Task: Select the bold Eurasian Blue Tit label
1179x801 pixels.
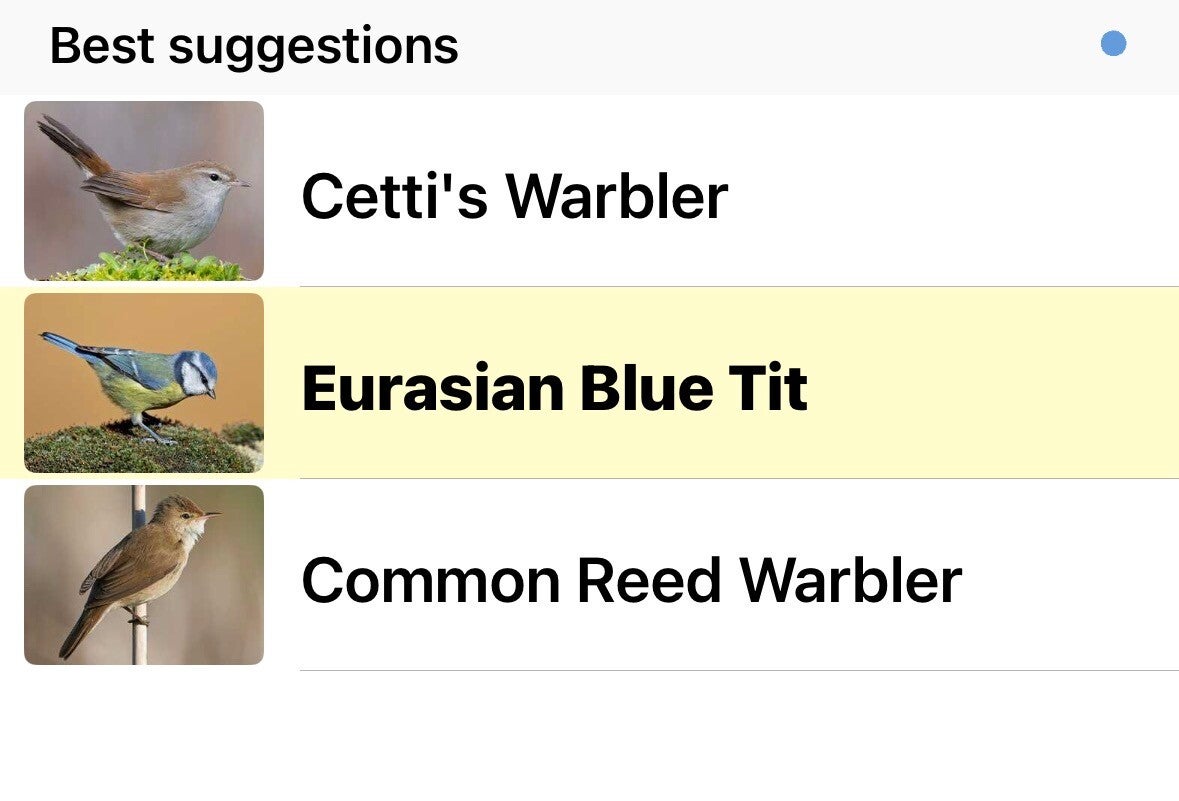Action: click(x=554, y=388)
